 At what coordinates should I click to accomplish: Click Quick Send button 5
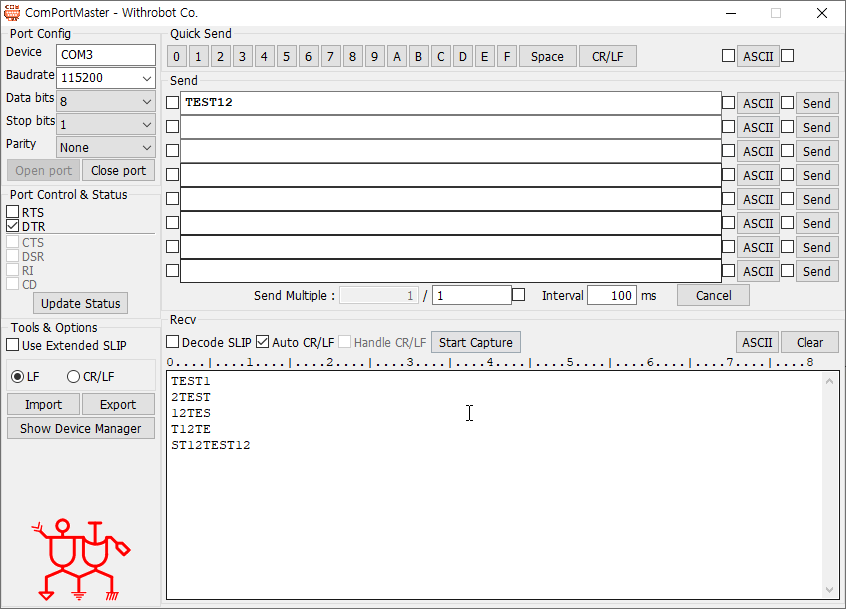click(286, 57)
